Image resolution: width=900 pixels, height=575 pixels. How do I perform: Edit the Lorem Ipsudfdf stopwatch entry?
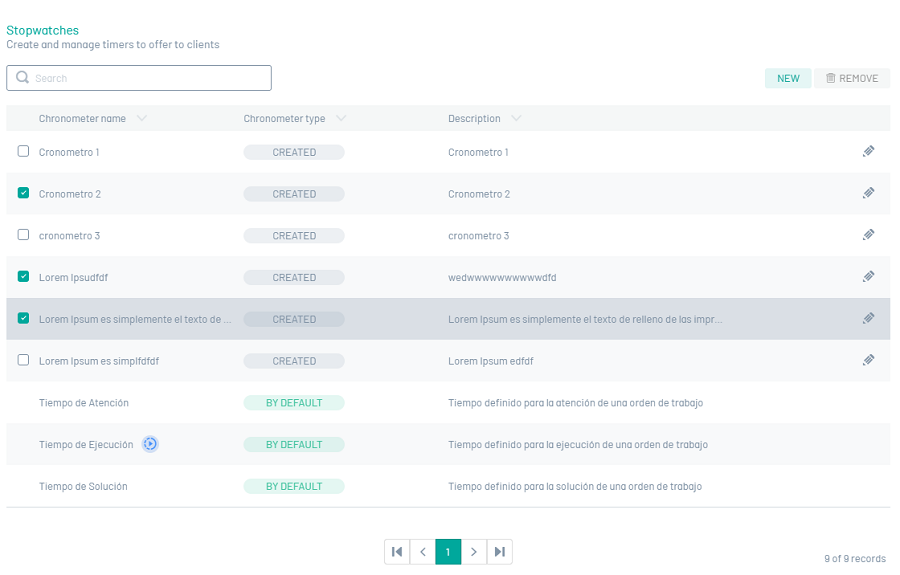point(868,277)
